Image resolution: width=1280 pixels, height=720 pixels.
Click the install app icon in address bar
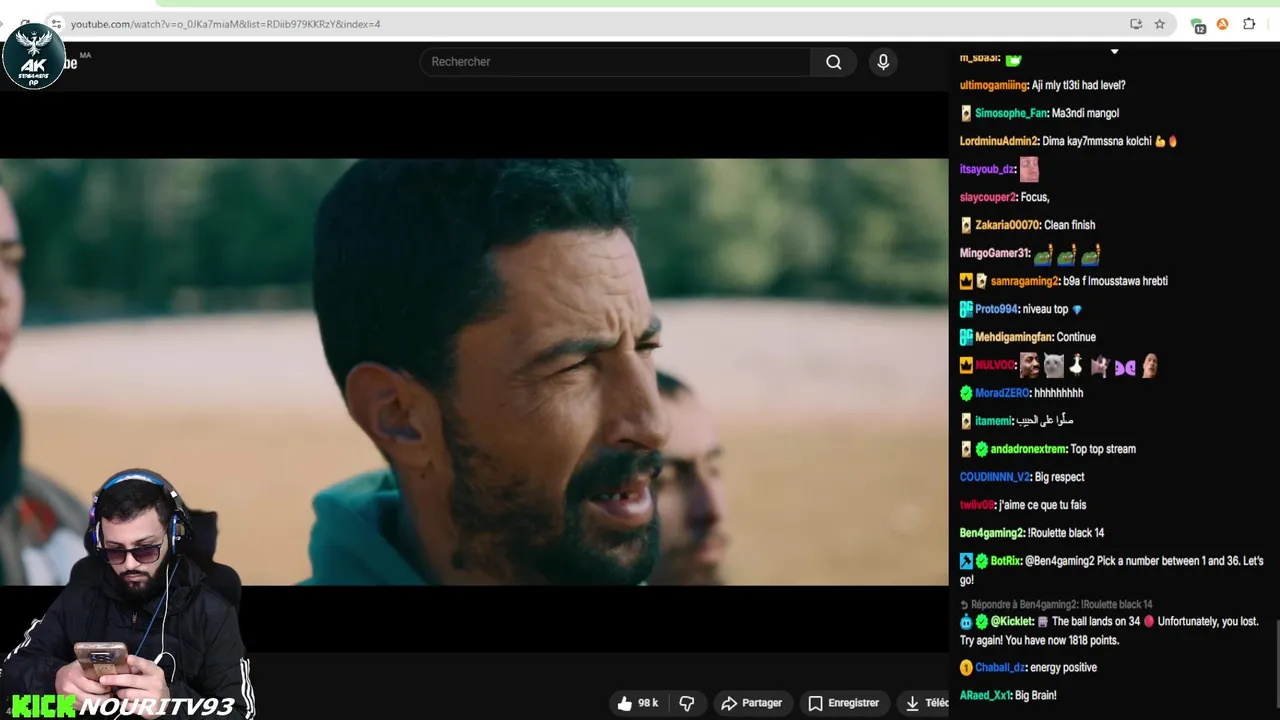1136,24
